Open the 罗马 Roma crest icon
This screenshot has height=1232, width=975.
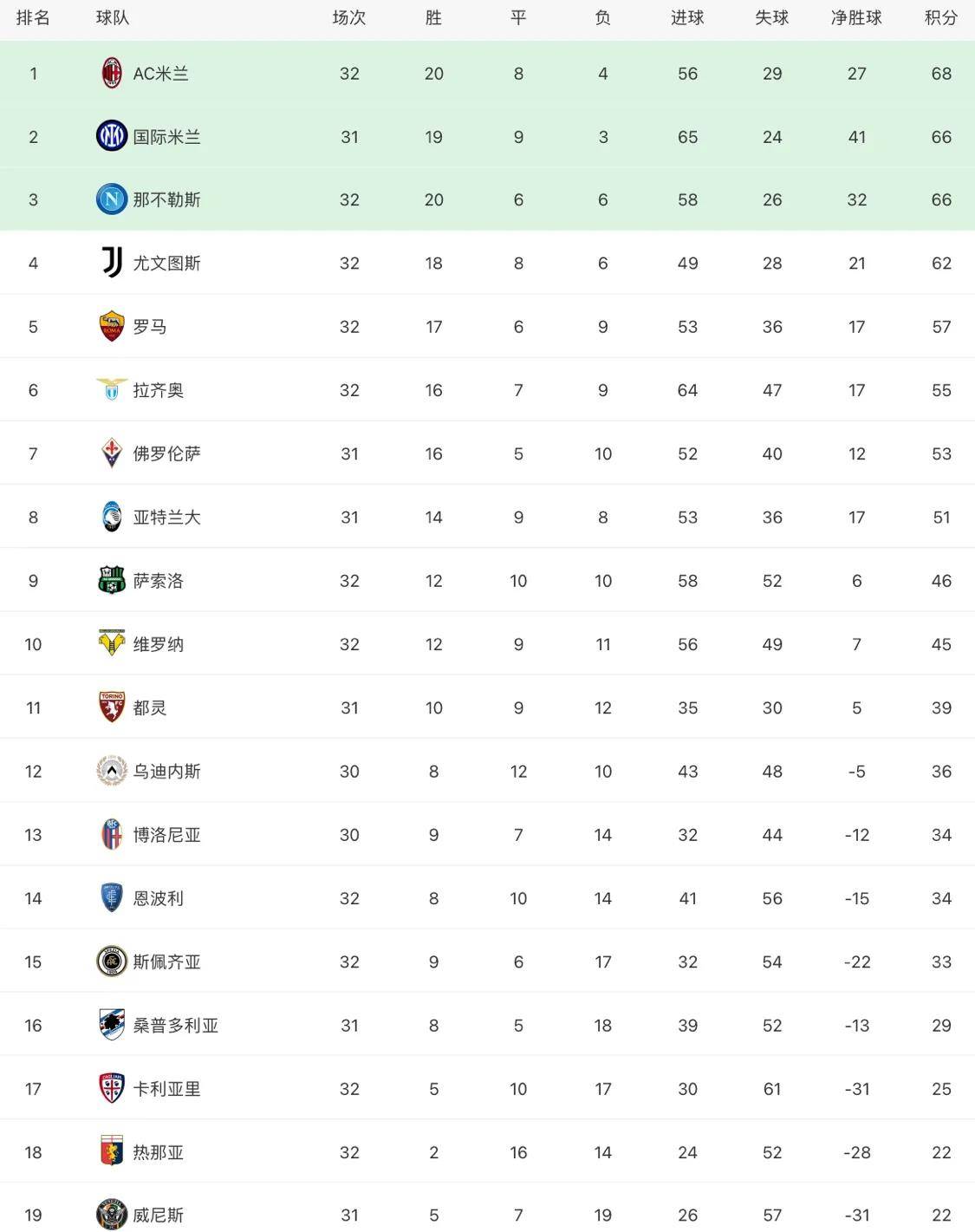112,327
